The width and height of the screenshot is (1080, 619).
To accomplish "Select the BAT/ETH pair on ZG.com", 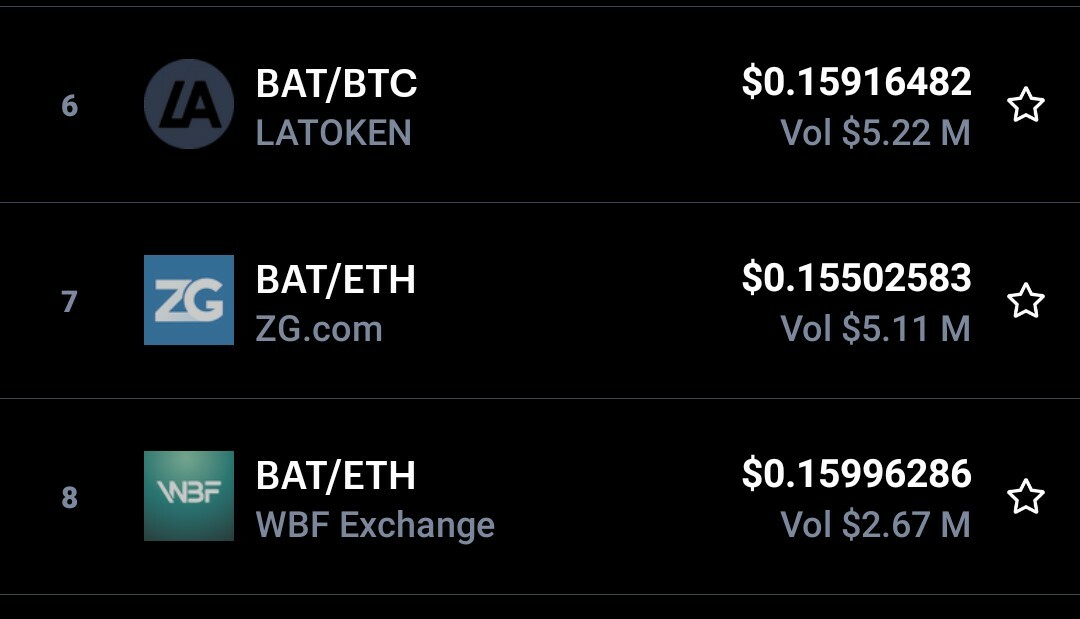I will click(x=336, y=280).
